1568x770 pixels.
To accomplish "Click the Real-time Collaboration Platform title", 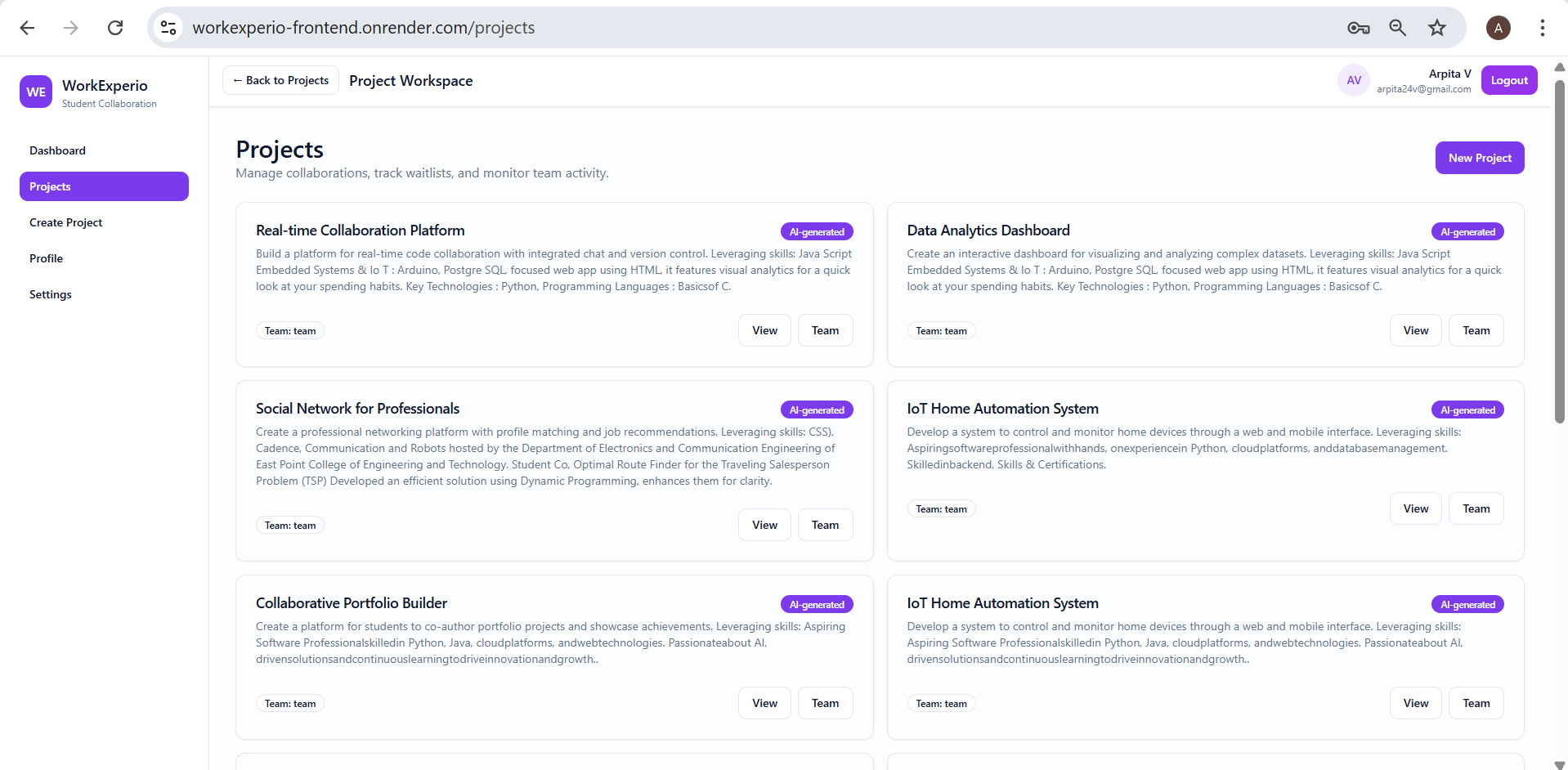I will pyautogui.click(x=361, y=231).
